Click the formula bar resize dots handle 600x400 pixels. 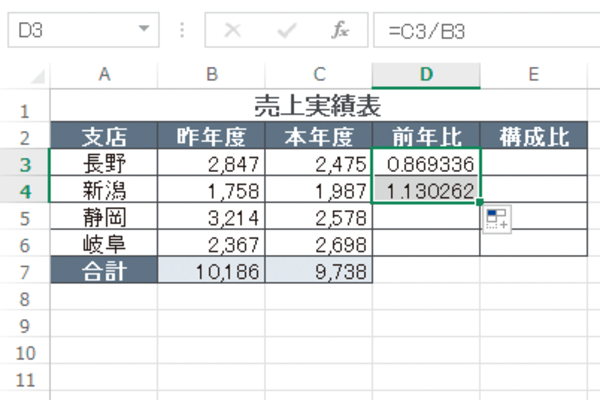pos(182,30)
